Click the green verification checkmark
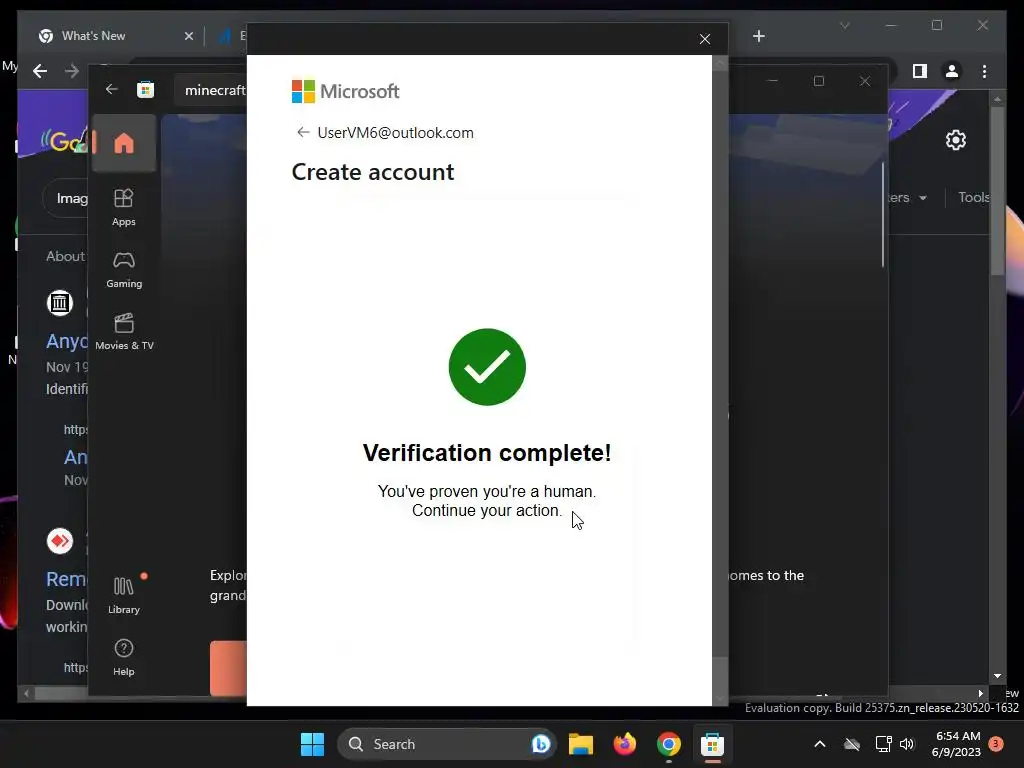The height and width of the screenshot is (768, 1024). pyautogui.click(x=487, y=367)
